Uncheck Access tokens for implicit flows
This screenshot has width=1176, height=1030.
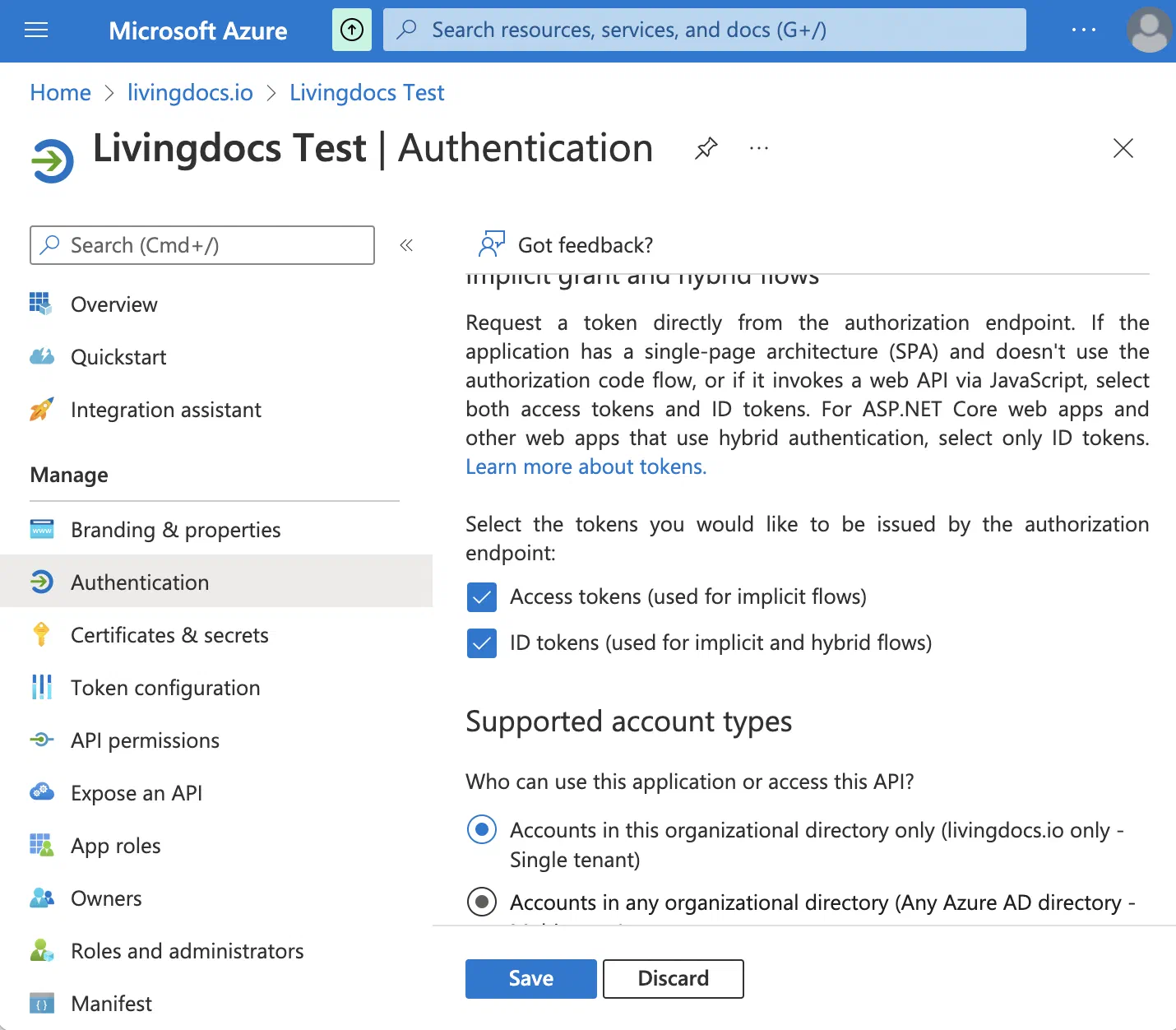pyautogui.click(x=482, y=597)
